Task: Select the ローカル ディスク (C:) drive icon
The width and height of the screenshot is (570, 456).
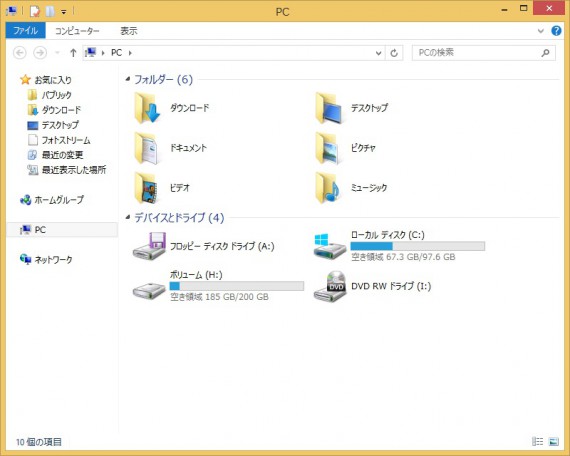Action: pyautogui.click(x=329, y=246)
